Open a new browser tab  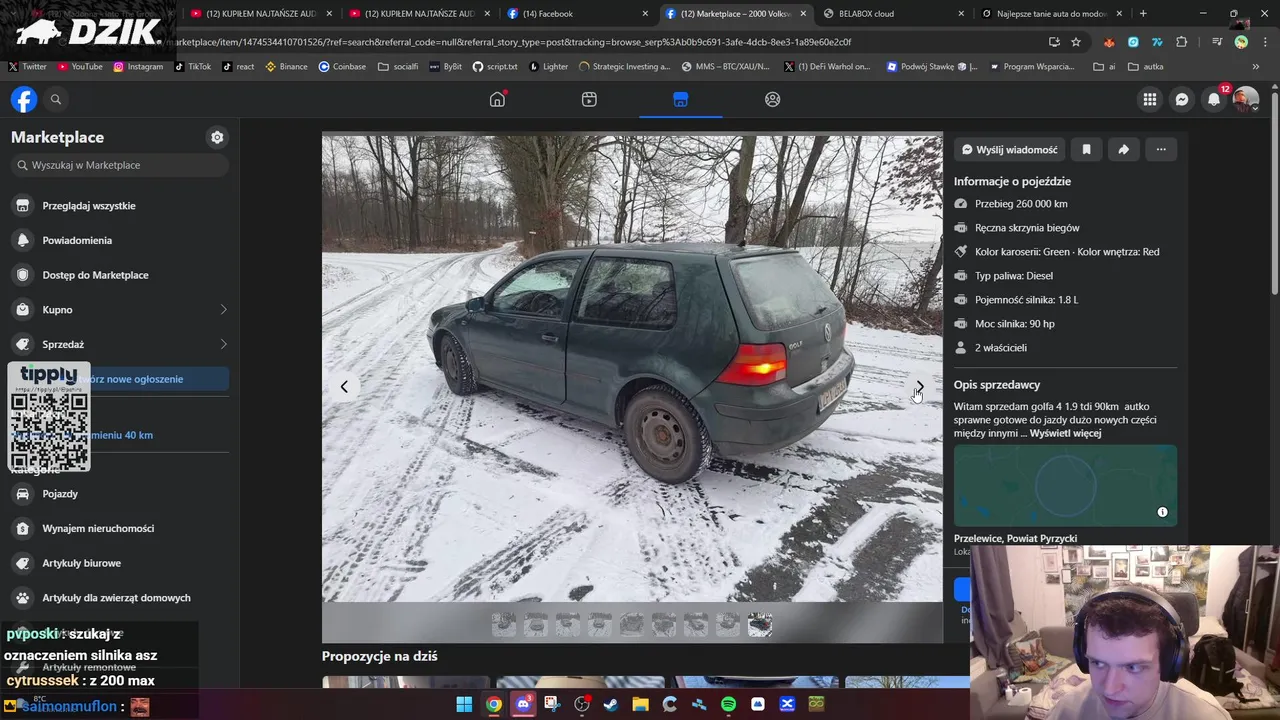click(1143, 13)
